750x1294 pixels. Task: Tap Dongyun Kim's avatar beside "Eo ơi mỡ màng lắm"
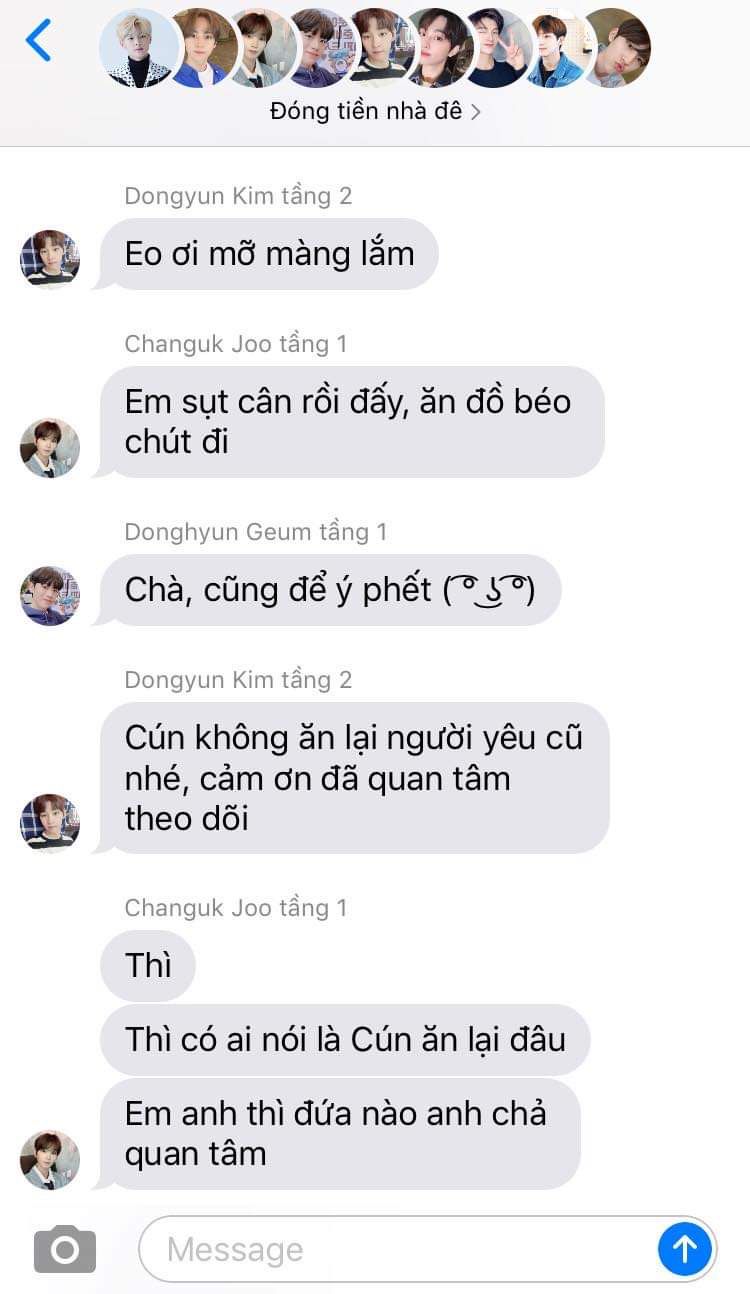[x=50, y=259]
